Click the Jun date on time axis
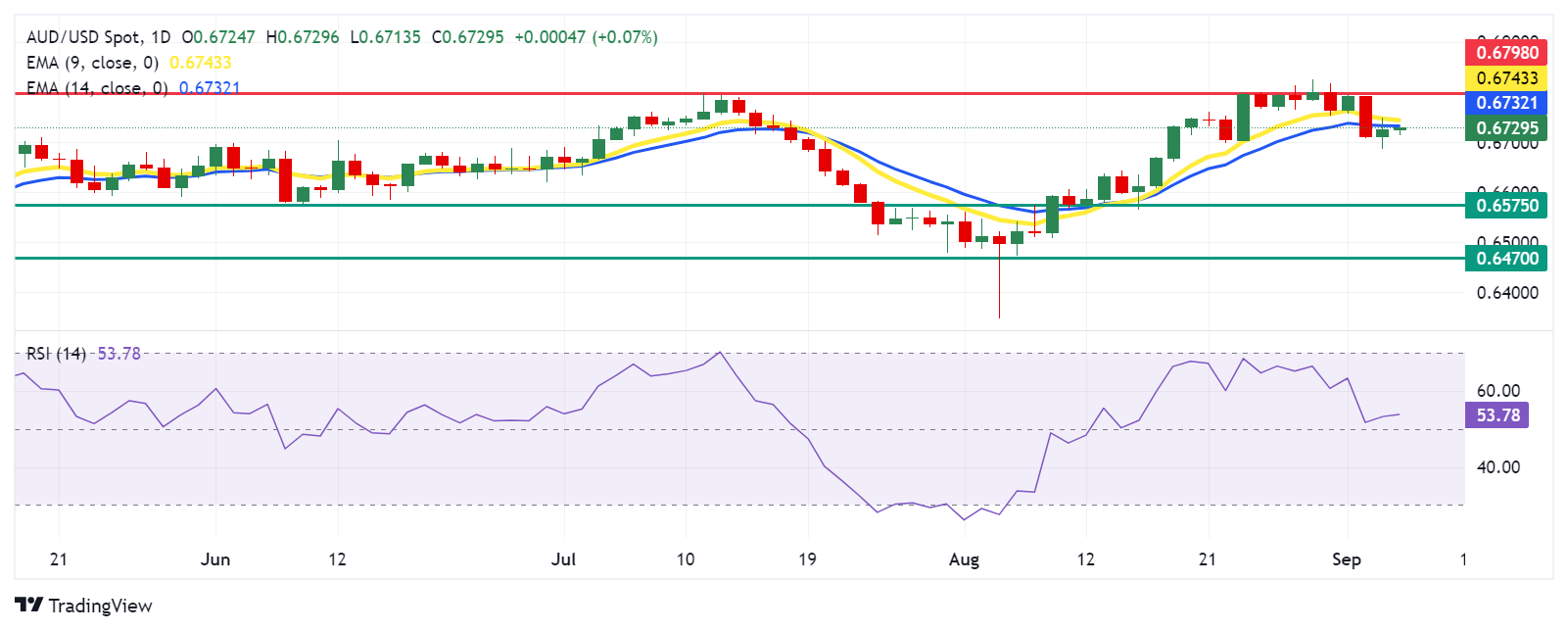Screen dimensions: 1568x631 click(214, 559)
